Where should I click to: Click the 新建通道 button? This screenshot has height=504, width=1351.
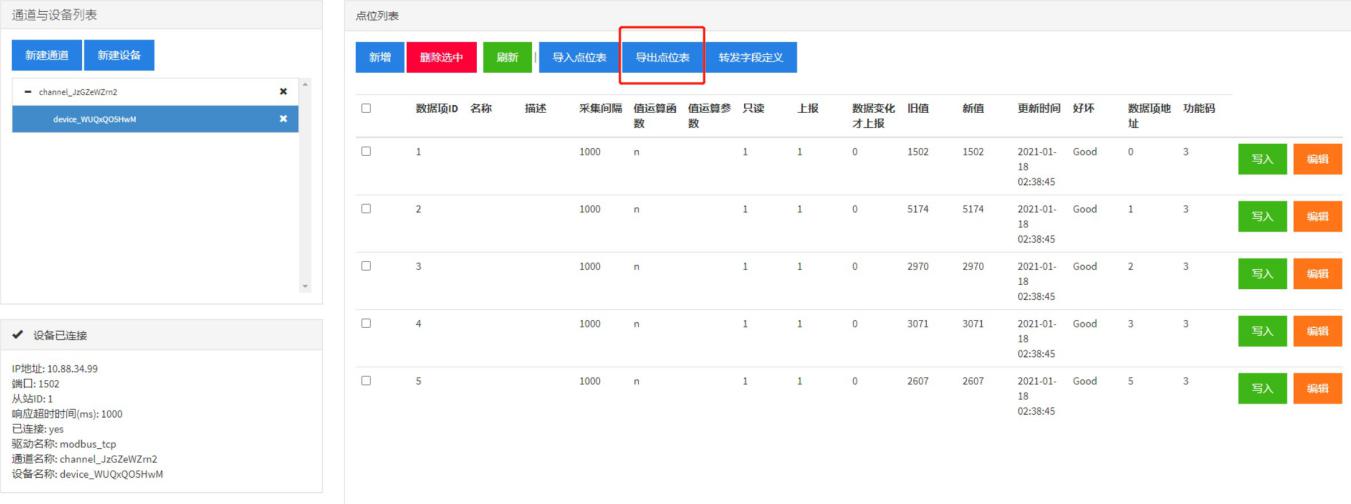(47, 56)
